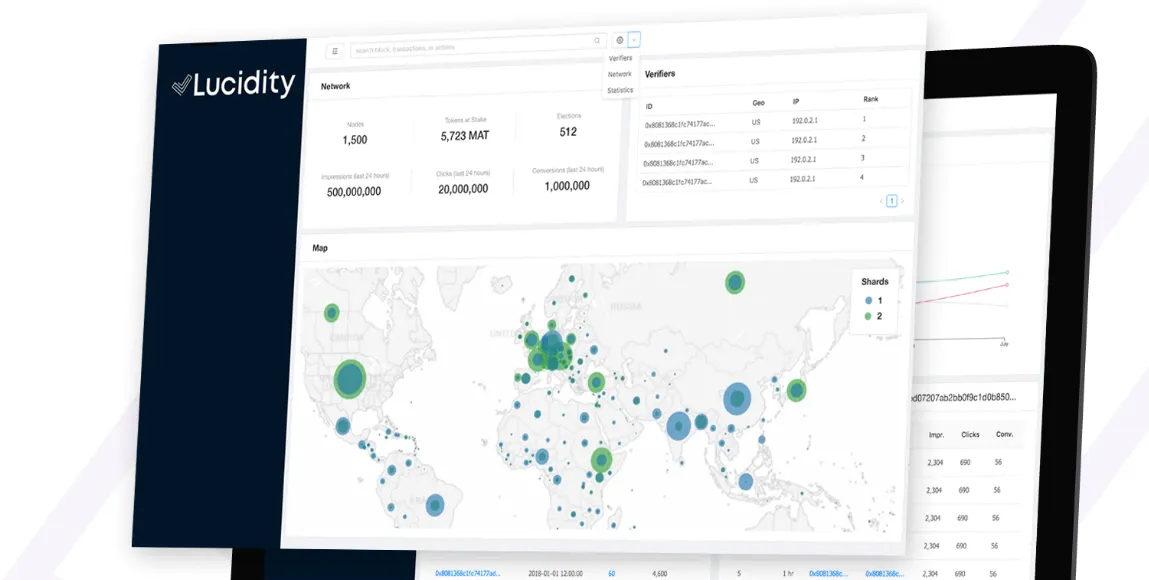
Task: Click the green bubble over northern Russia
Action: (x=735, y=282)
